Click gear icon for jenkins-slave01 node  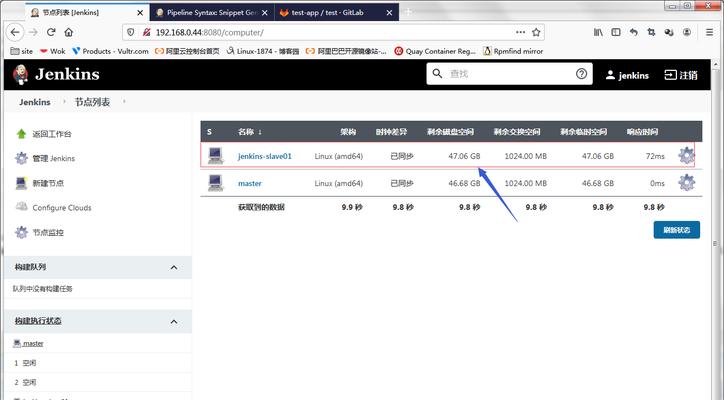(687, 156)
